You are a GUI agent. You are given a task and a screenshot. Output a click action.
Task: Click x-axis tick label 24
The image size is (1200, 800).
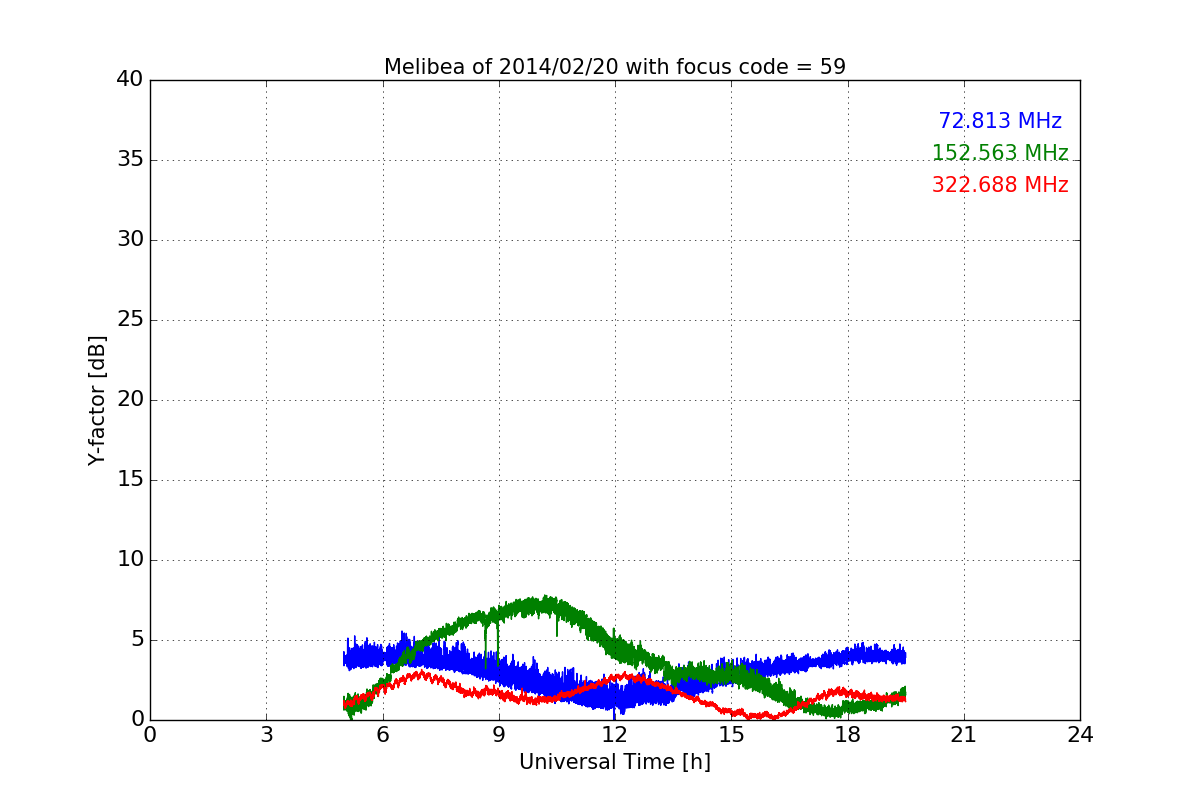pyautogui.click(x=1080, y=735)
